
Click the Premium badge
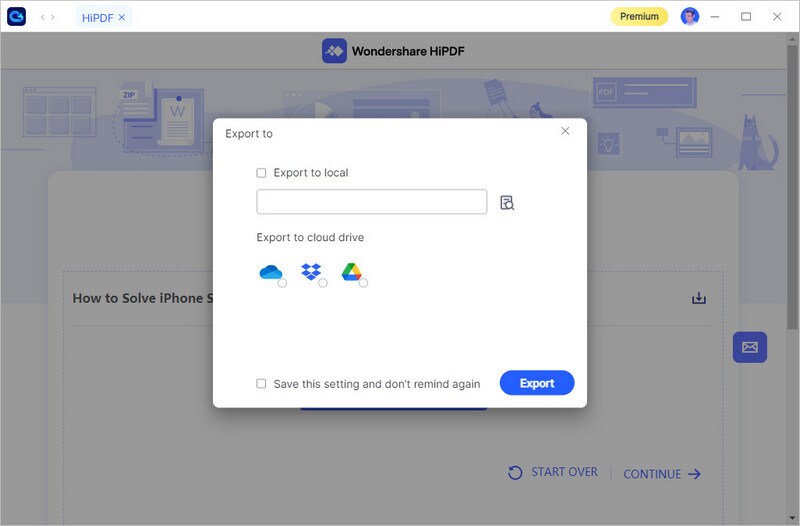[639, 17]
